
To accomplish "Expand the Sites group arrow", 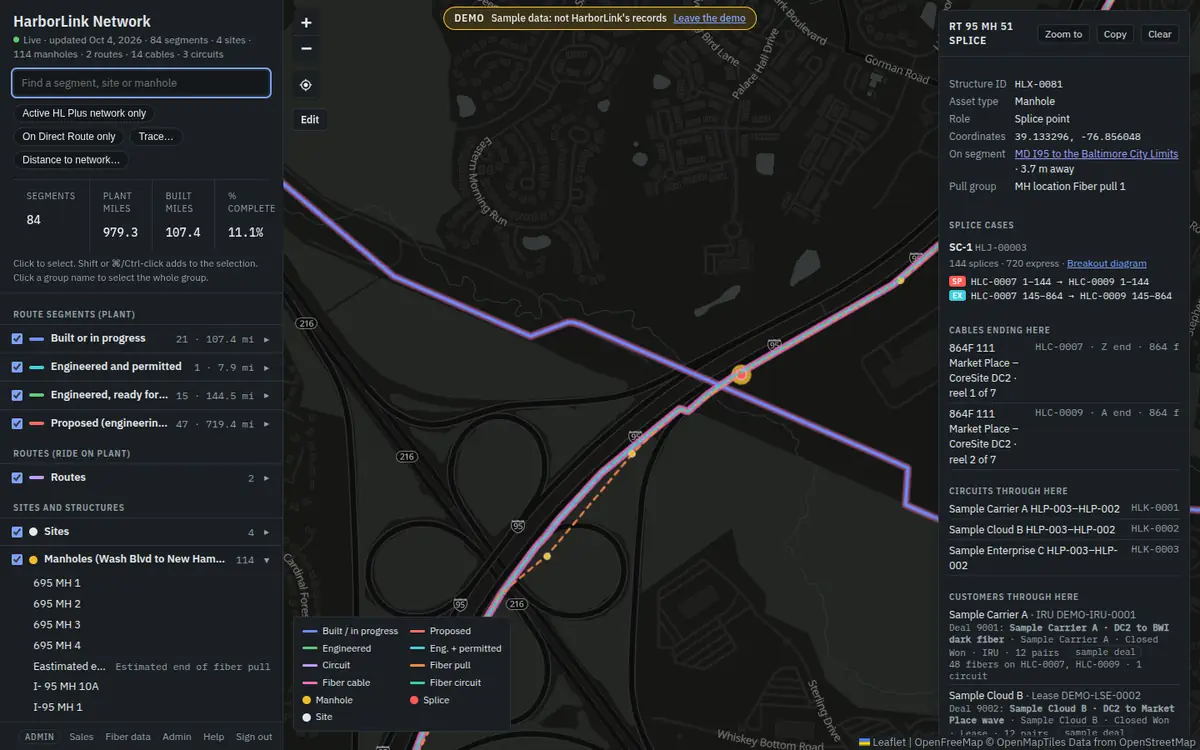I will (266, 532).
